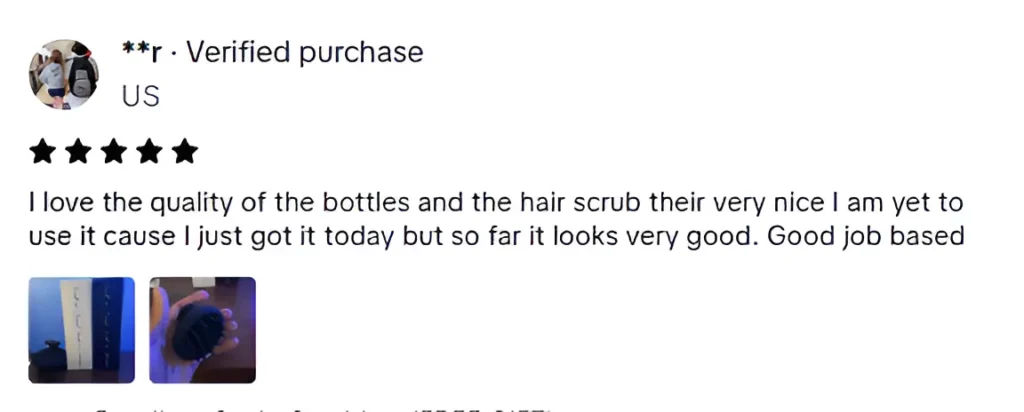1024x412 pixels.
Task: Click "I love" at the review's start
Action: 61,204
